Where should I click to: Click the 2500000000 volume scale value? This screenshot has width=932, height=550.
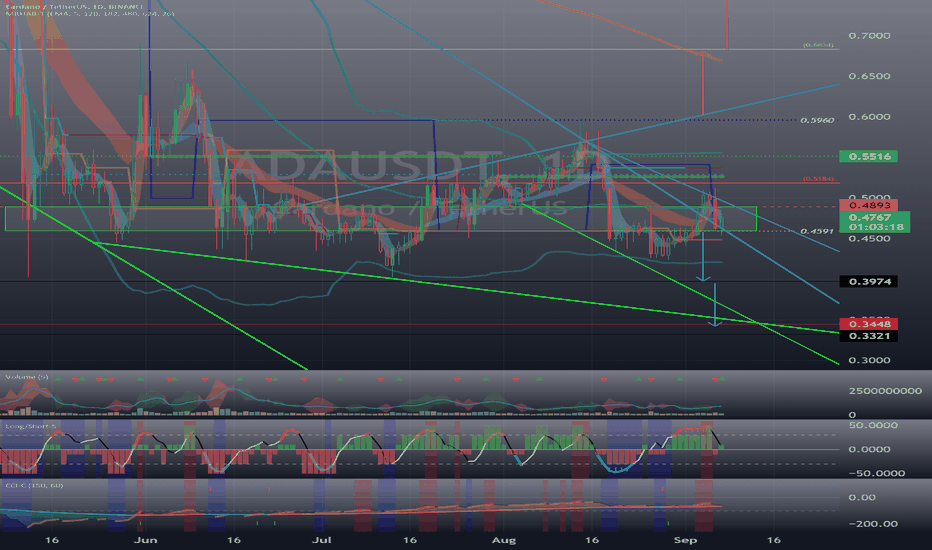click(x=885, y=391)
